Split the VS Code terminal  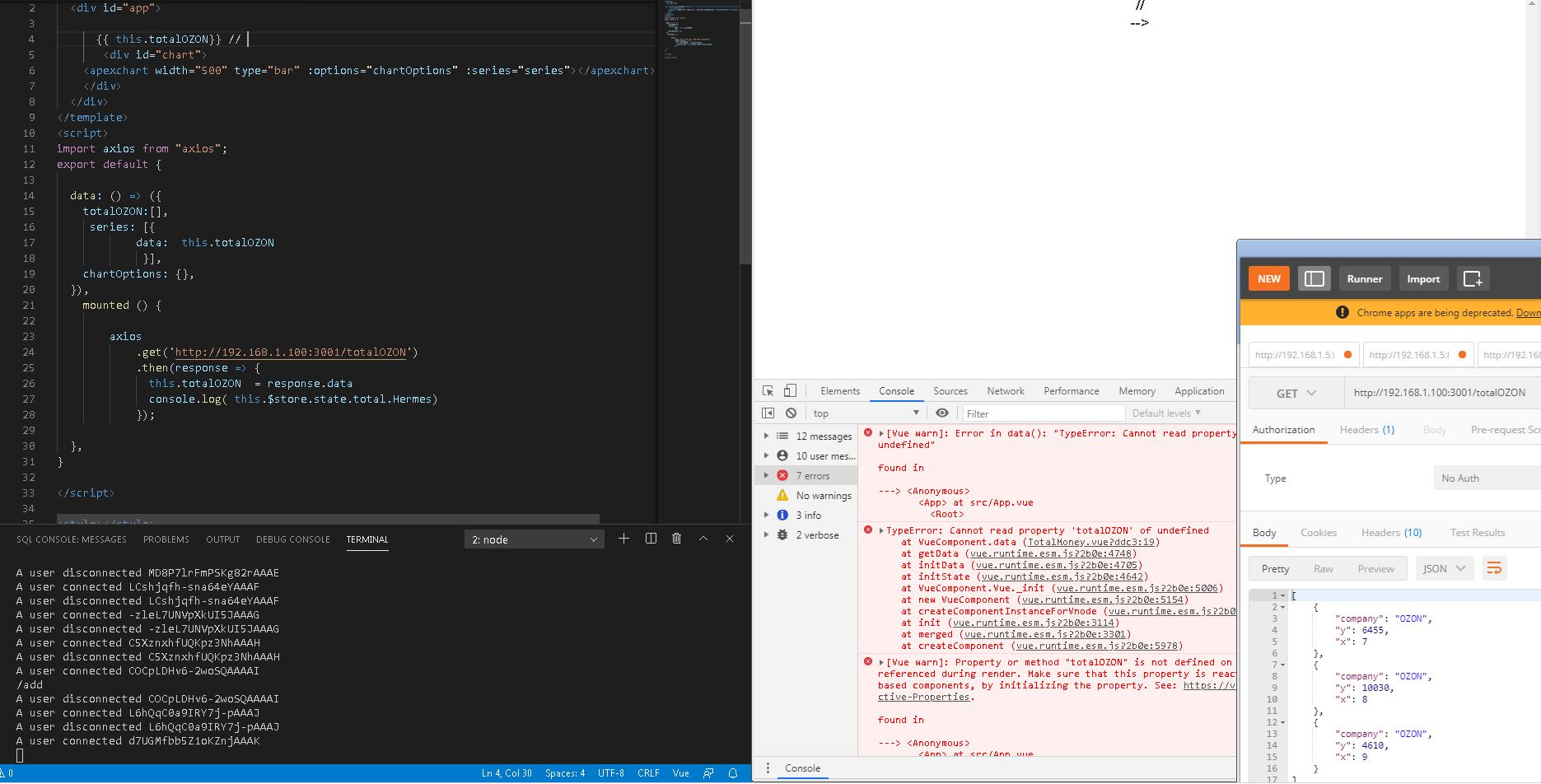pyautogui.click(x=651, y=539)
